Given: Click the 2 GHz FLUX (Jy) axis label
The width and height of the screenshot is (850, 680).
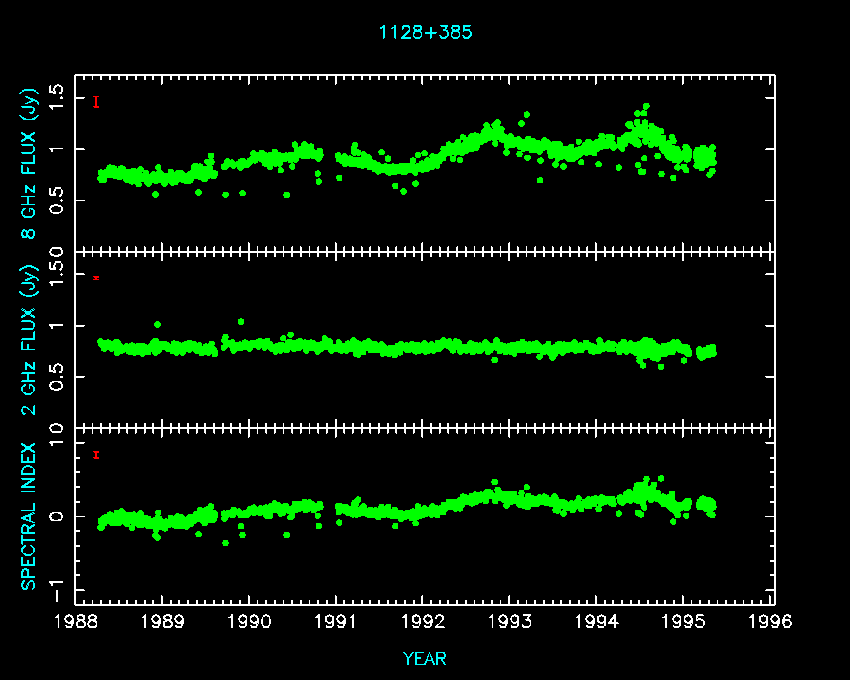Looking at the screenshot, I should (x=30, y=339).
